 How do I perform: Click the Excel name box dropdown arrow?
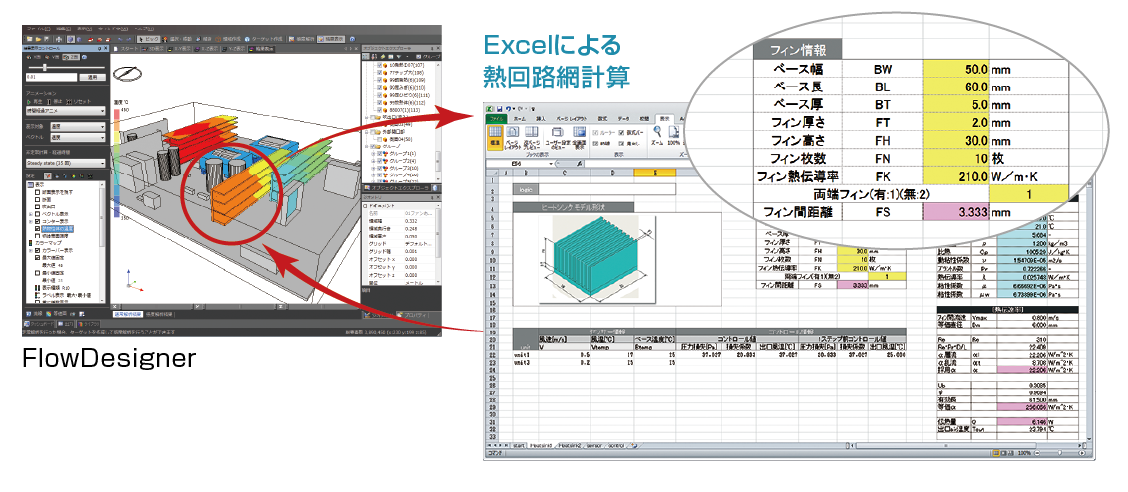[x=551, y=163]
